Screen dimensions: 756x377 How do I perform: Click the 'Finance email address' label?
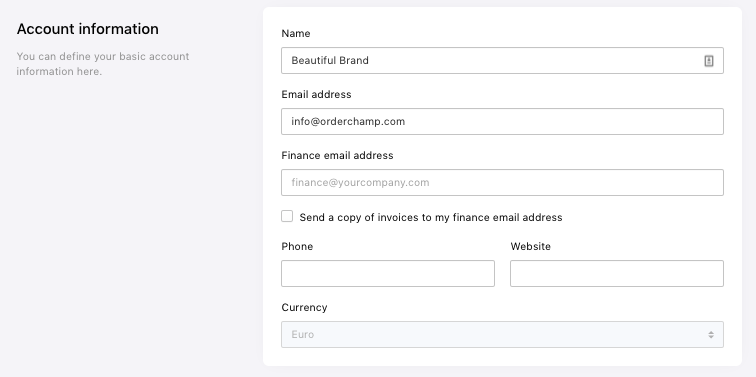[x=337, y=155]
